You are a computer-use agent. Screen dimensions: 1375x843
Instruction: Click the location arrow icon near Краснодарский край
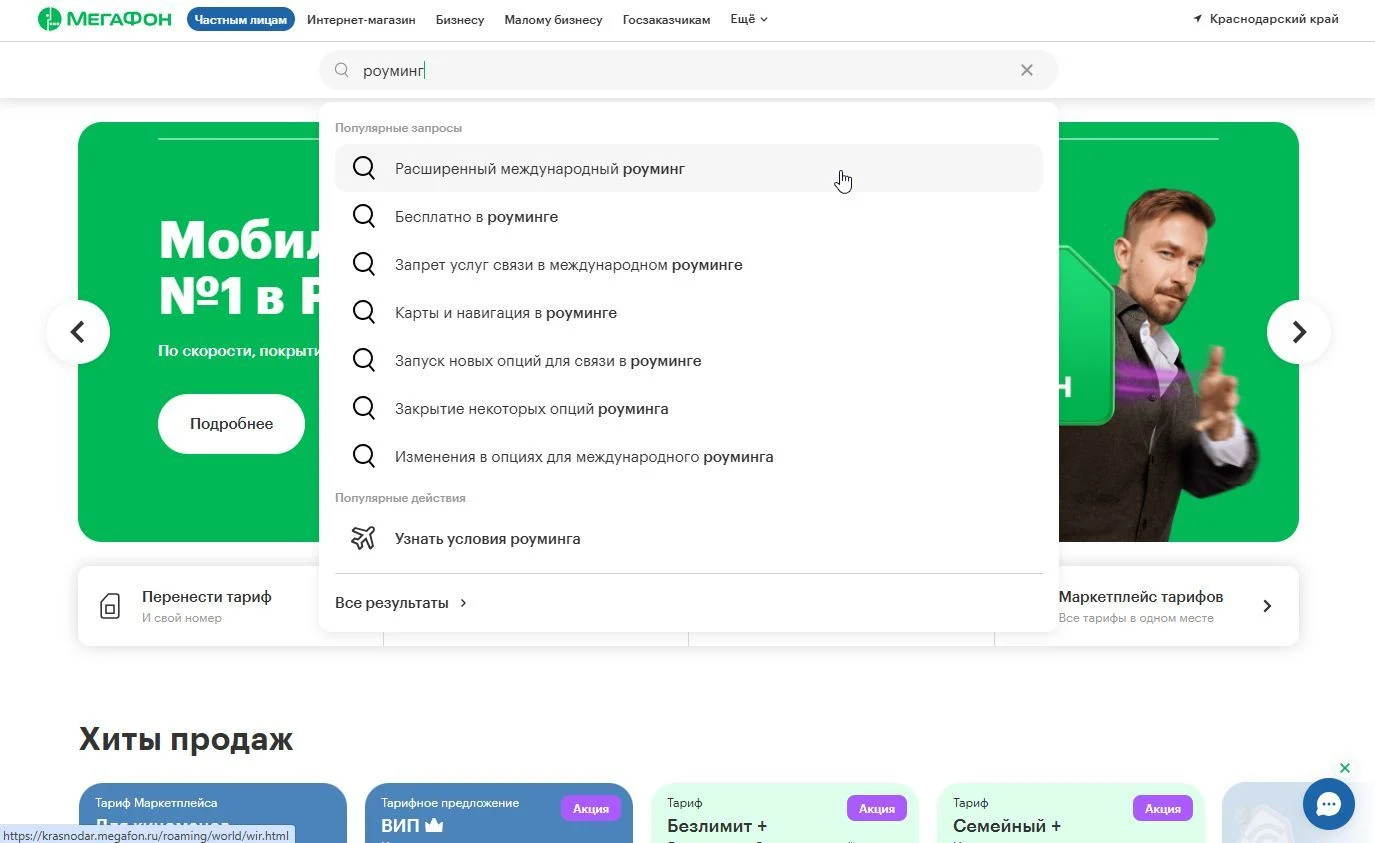pos(1198,19)
